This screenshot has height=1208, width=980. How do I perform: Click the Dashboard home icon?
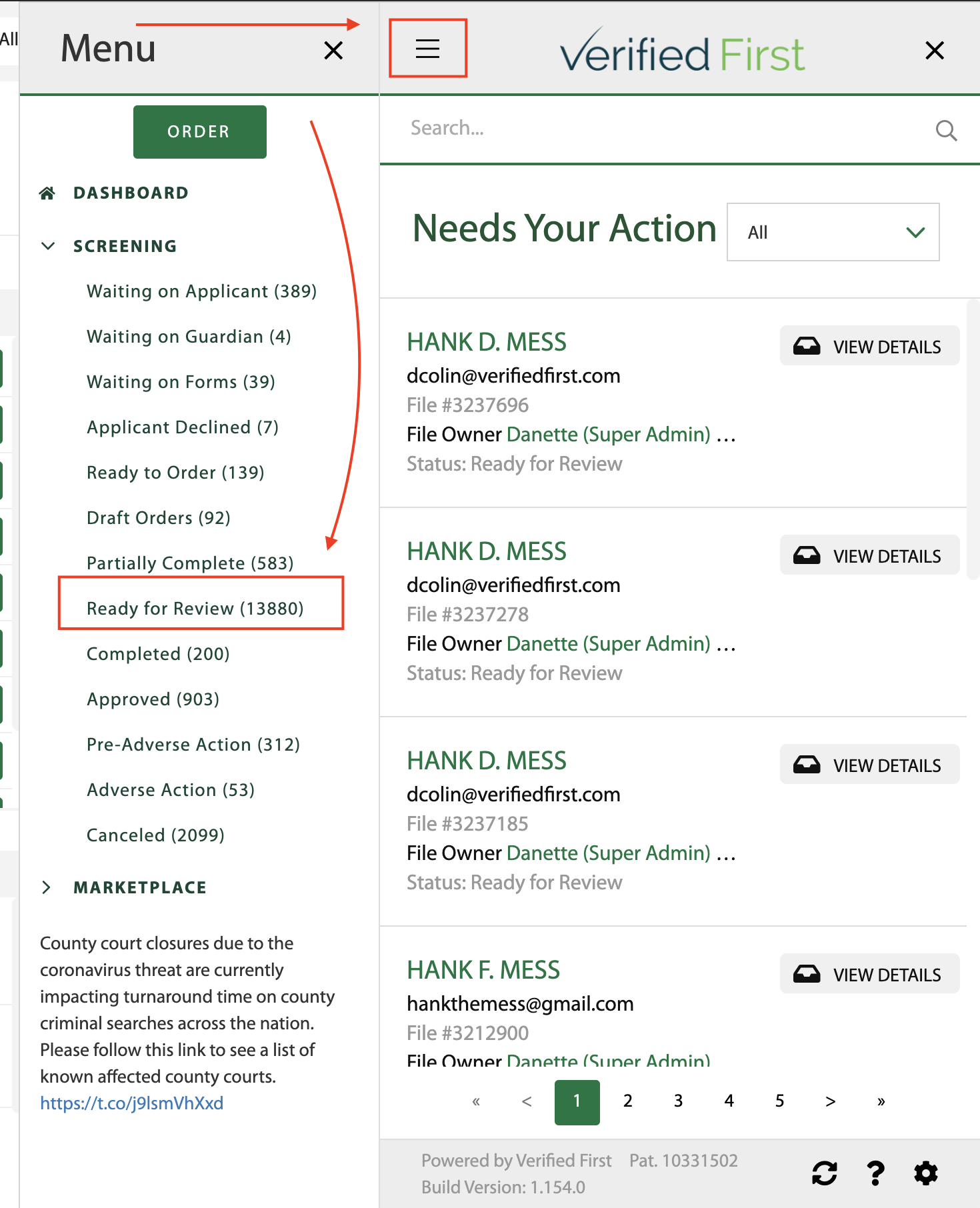(x=47, y=193)
